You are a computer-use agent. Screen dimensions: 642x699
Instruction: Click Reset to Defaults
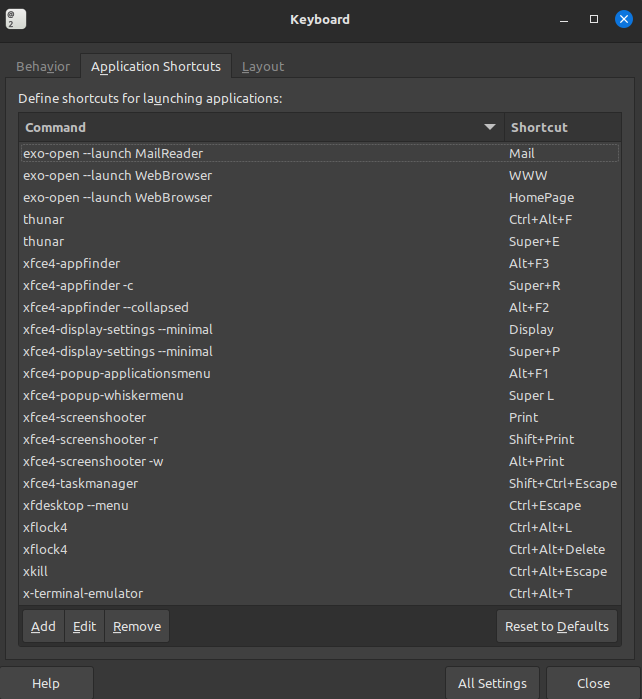coord(556,626)
